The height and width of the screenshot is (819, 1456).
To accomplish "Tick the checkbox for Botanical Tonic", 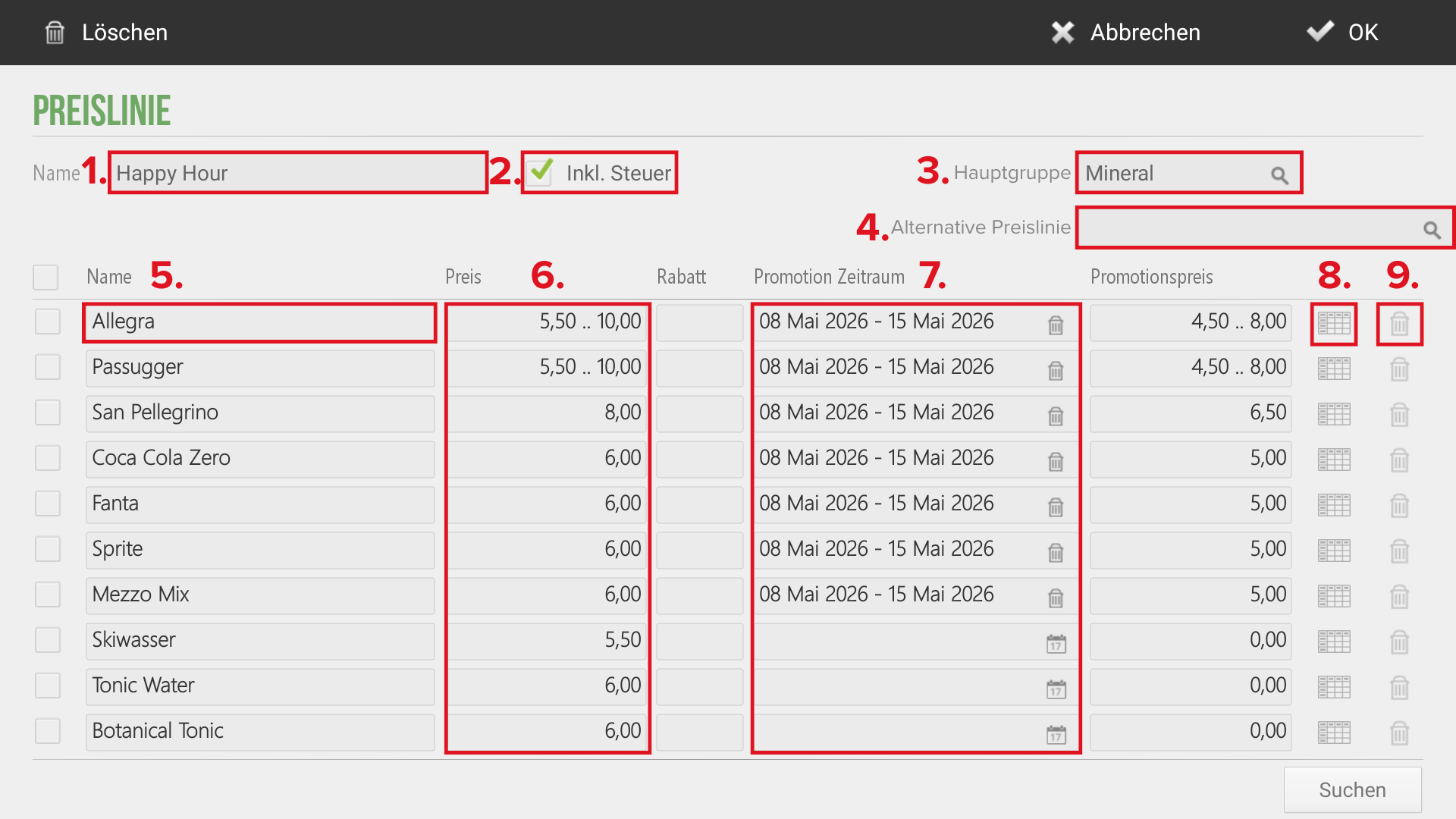I will tap(48, 731).
